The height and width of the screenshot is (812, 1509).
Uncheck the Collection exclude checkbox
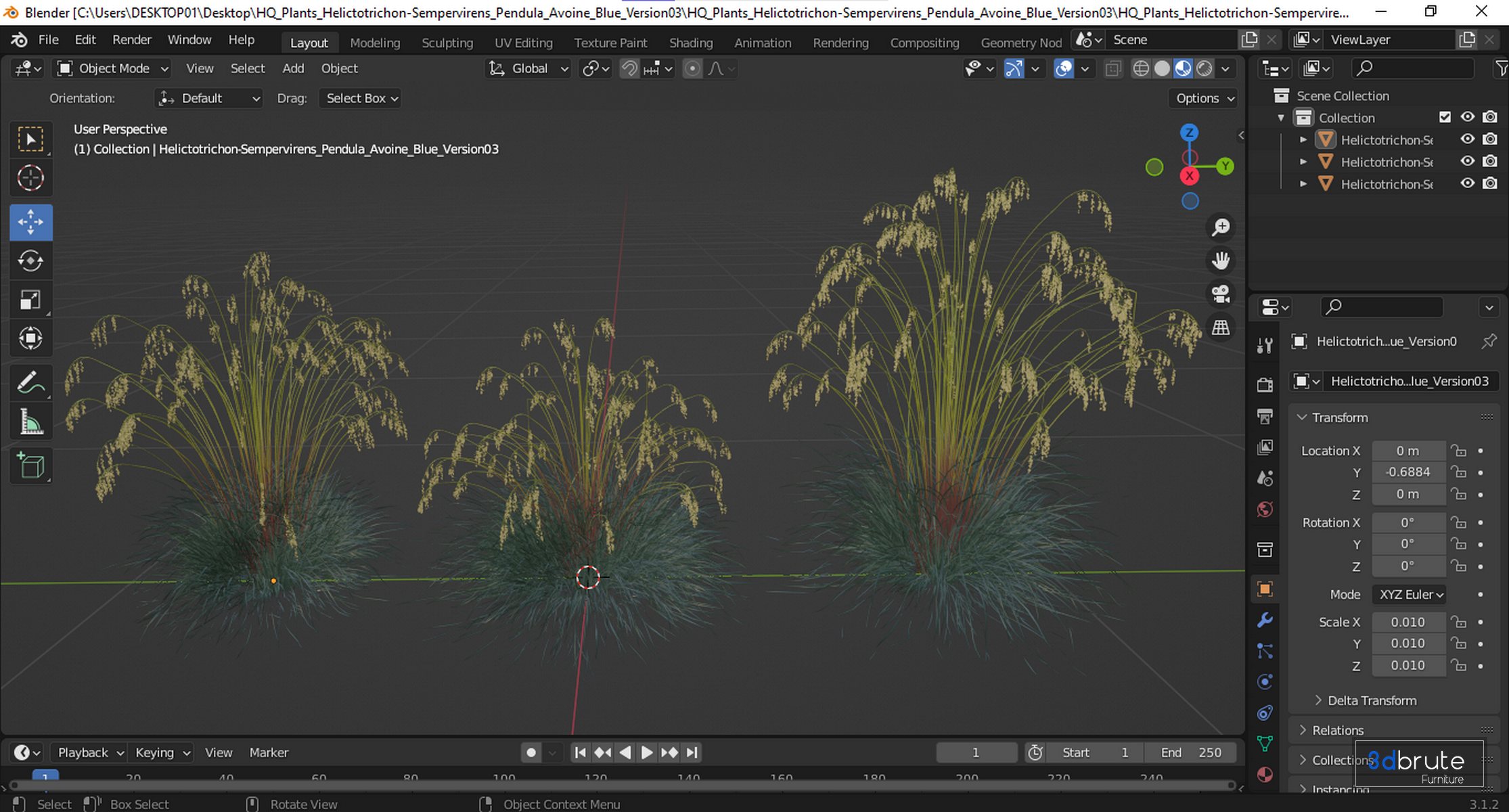[1445, 117]
